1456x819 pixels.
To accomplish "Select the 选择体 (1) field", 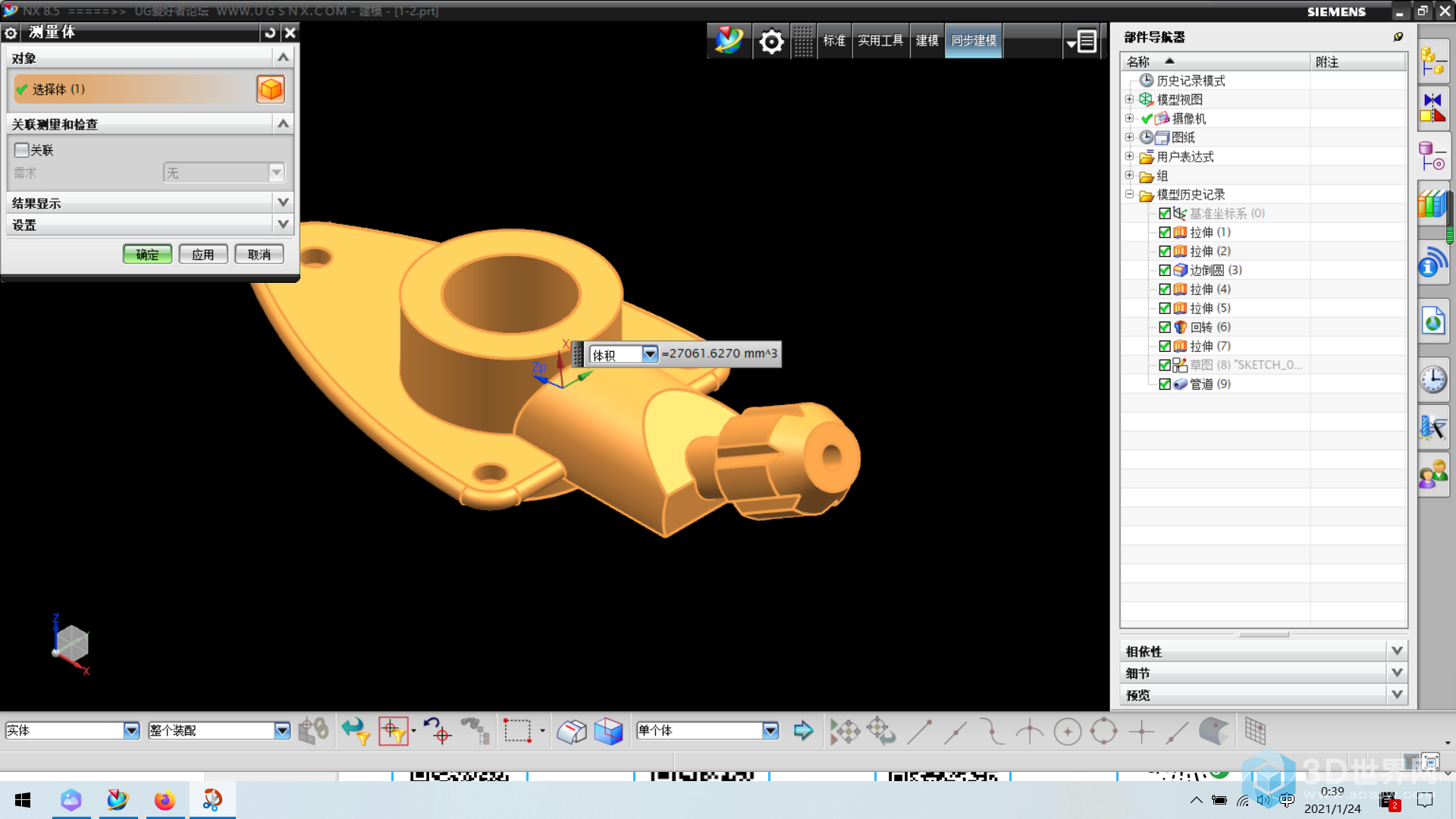I will pos(134,89).
